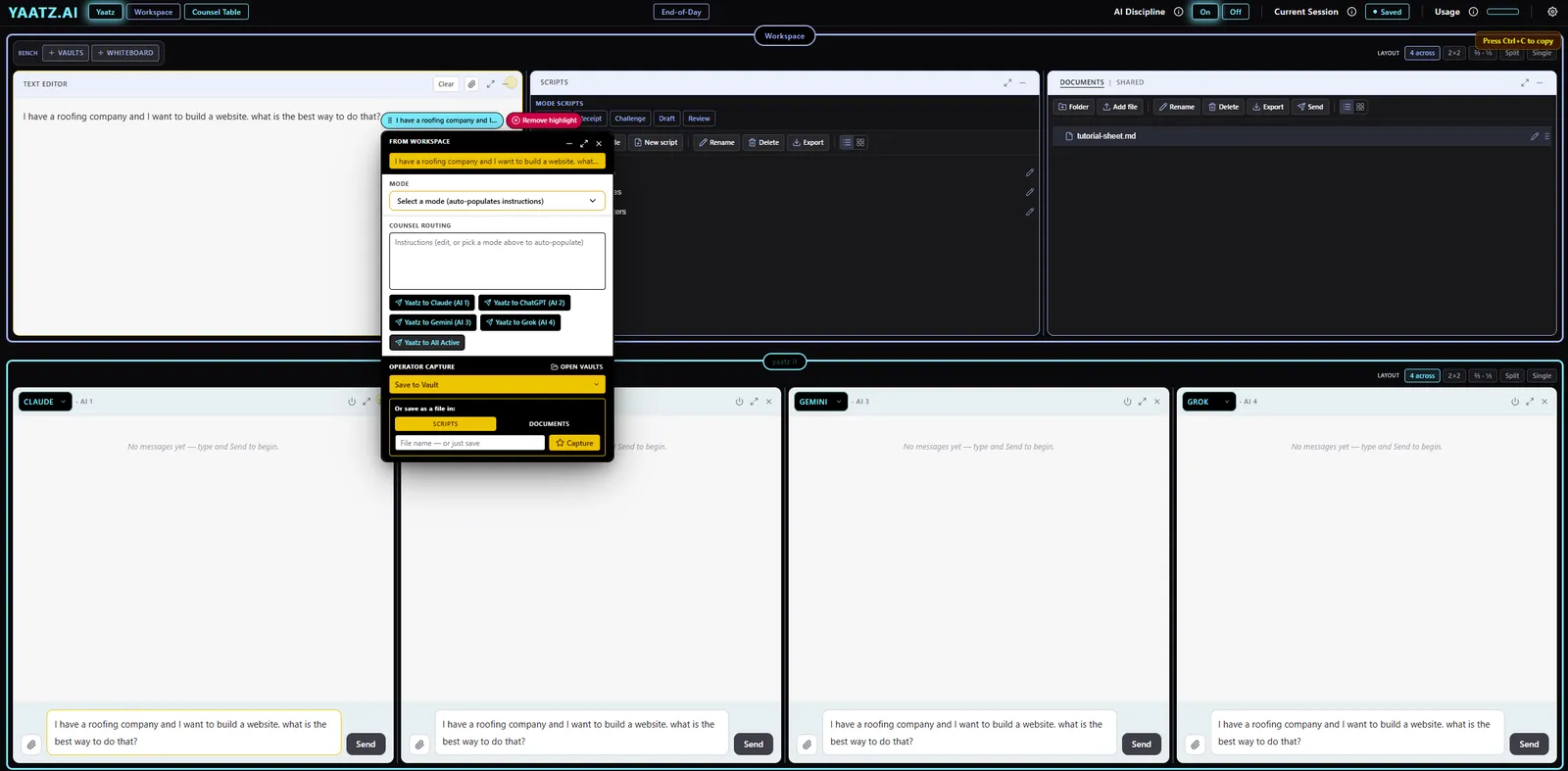Switch to the Counsel Table tab

click(x=217, y=12)
